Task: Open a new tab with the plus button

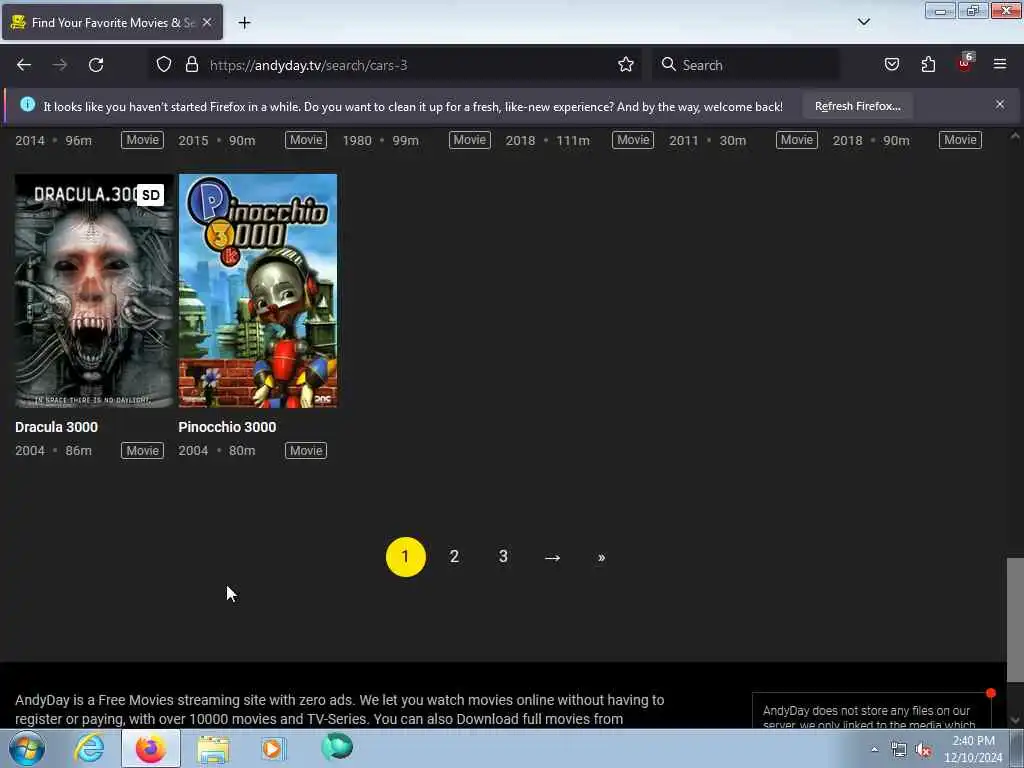Action: pos(244,23)
